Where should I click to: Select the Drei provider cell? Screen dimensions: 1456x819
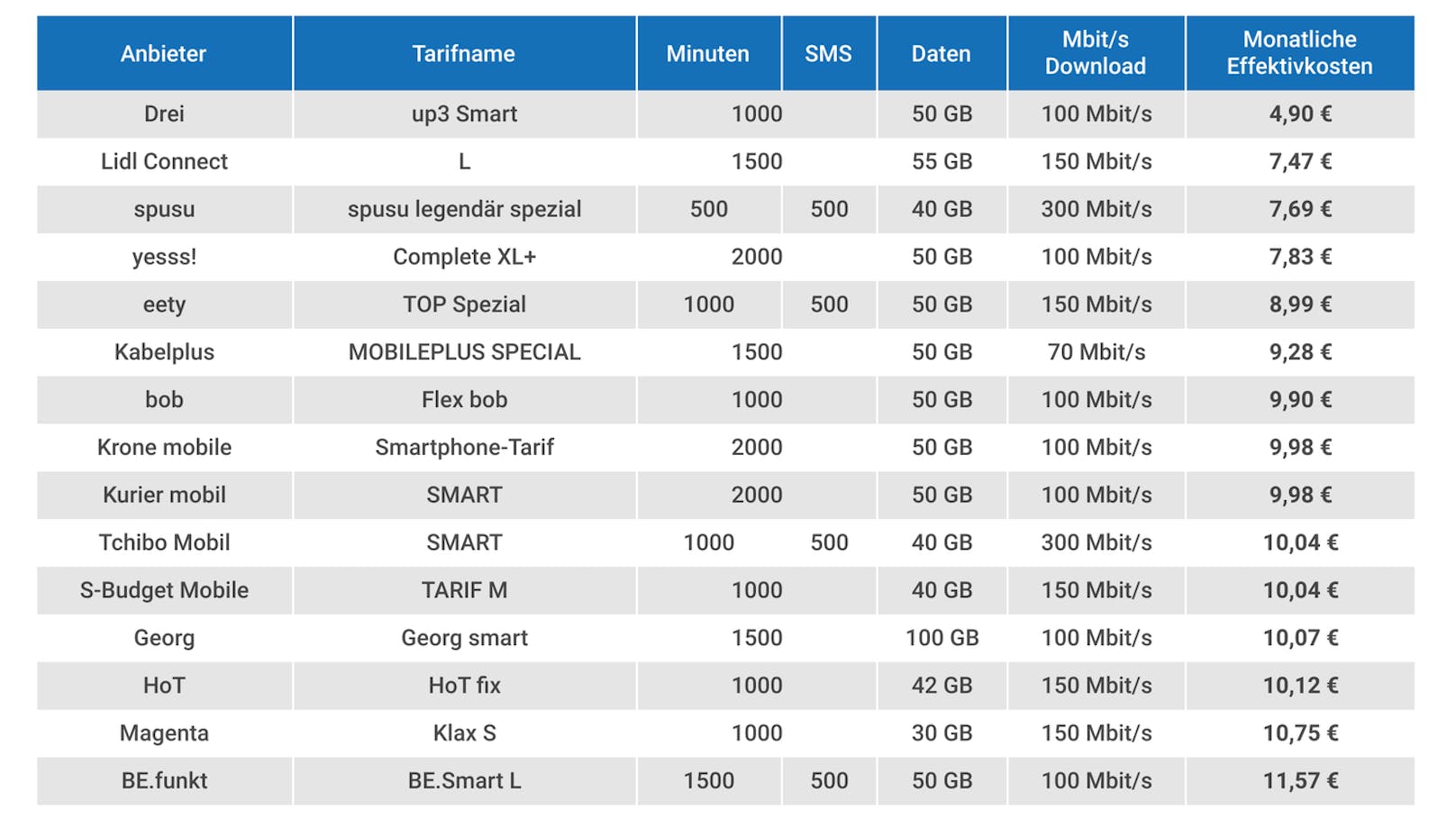[164, 114]
